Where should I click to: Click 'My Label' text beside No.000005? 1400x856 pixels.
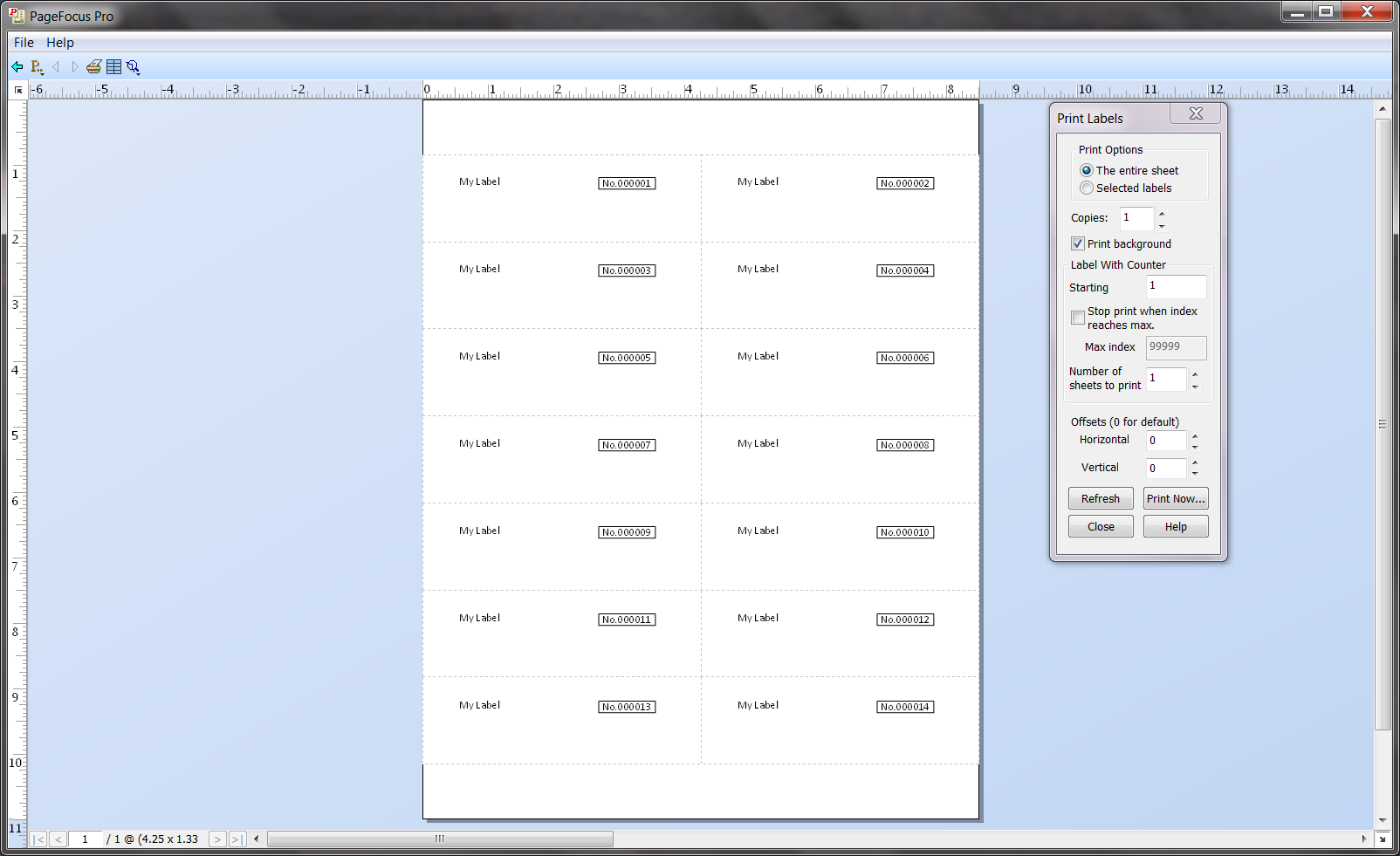click(480, 356)
